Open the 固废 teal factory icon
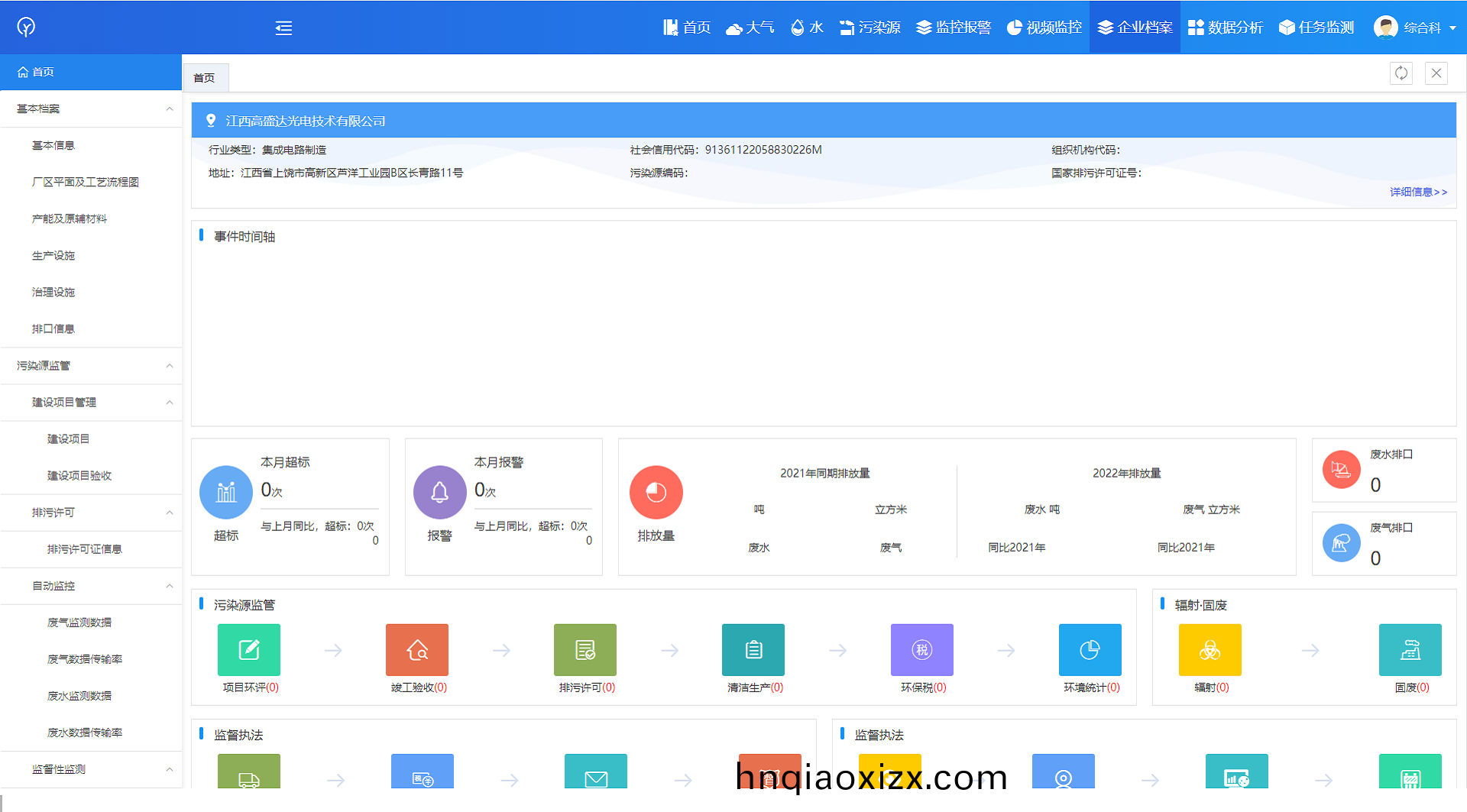 pyautogui.click(x=1410, y=650)
